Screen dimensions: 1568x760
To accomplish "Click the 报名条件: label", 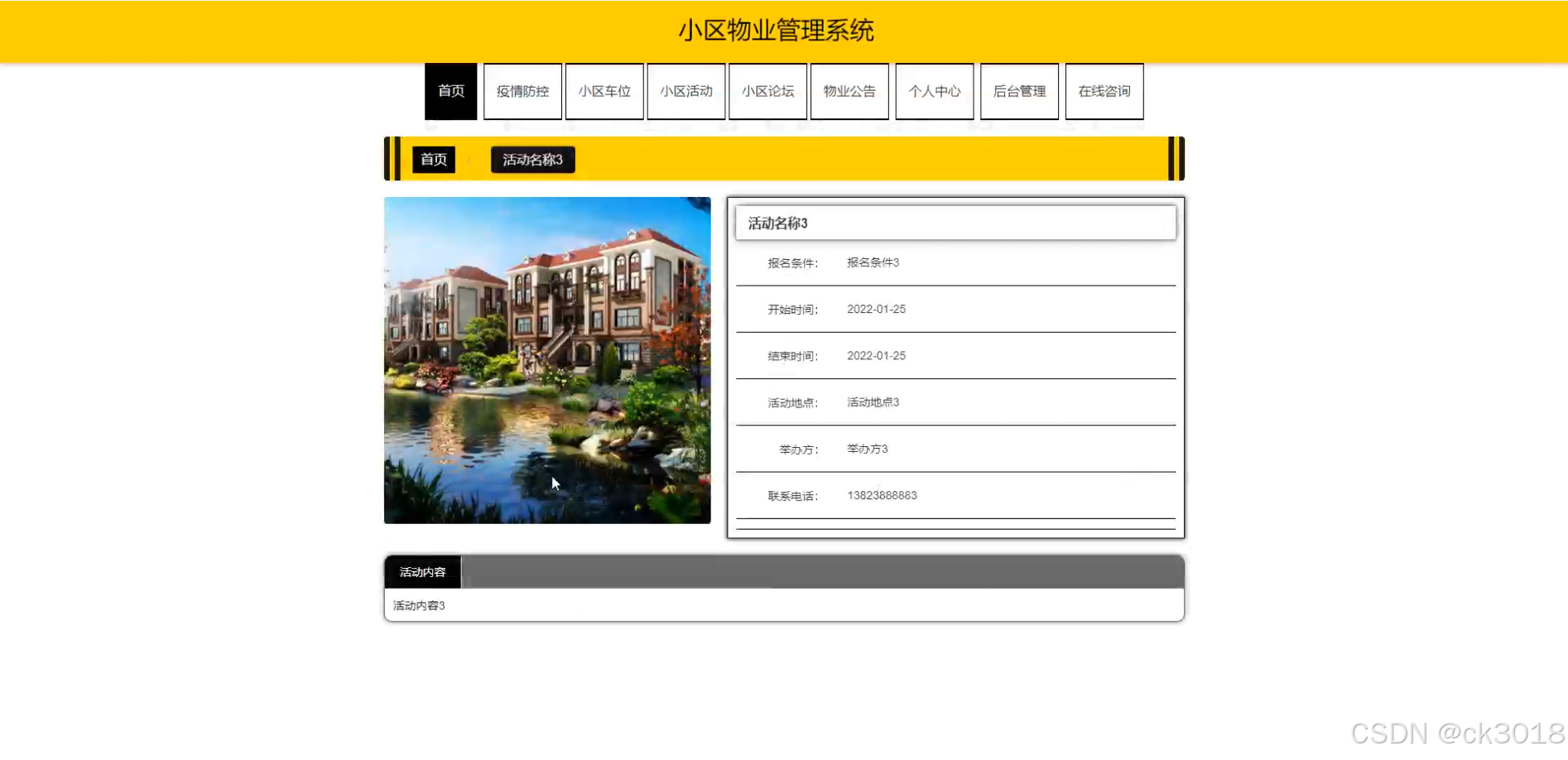I will (792, 263).
